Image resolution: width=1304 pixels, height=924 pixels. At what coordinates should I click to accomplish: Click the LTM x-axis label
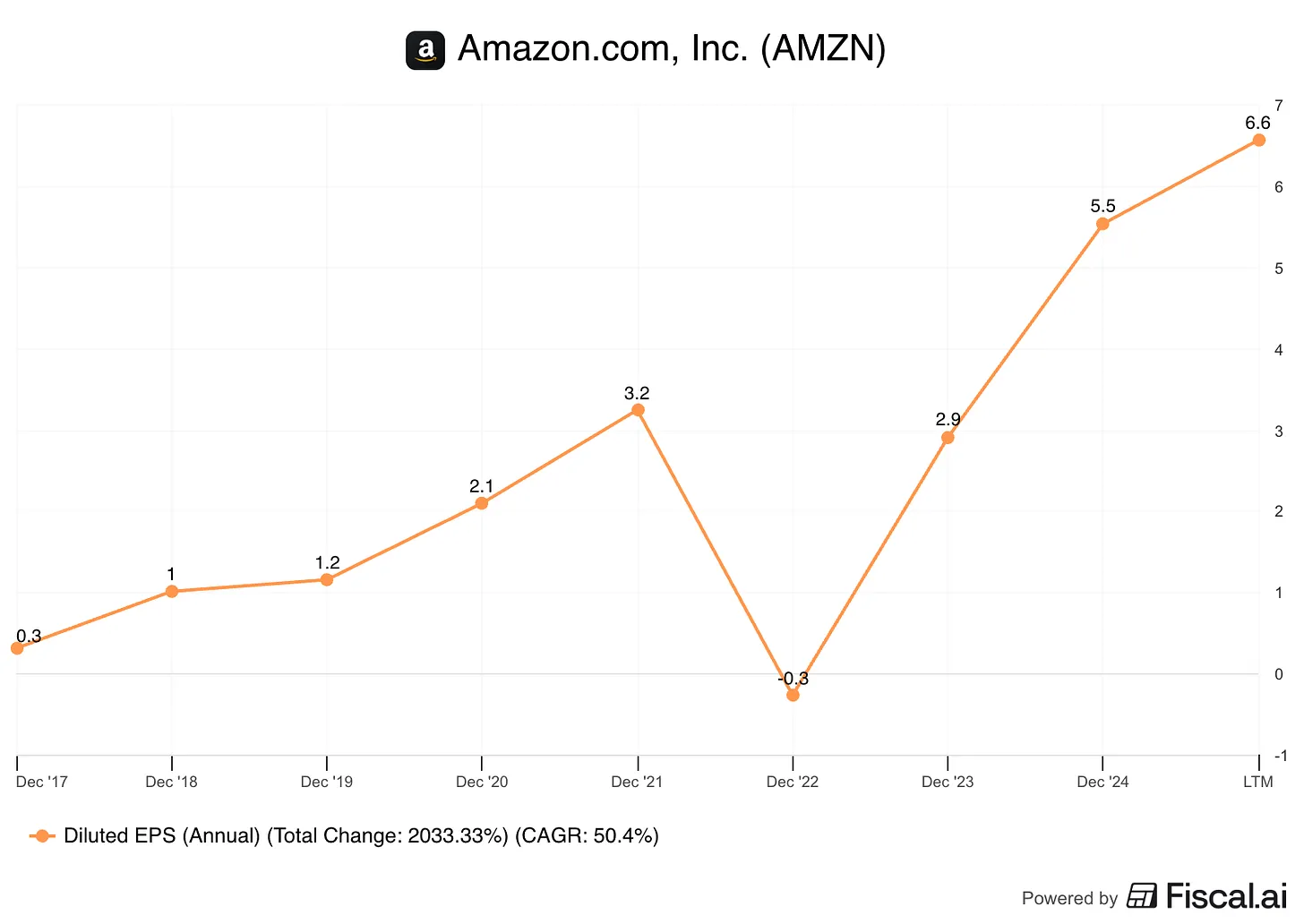point(1257,782)
